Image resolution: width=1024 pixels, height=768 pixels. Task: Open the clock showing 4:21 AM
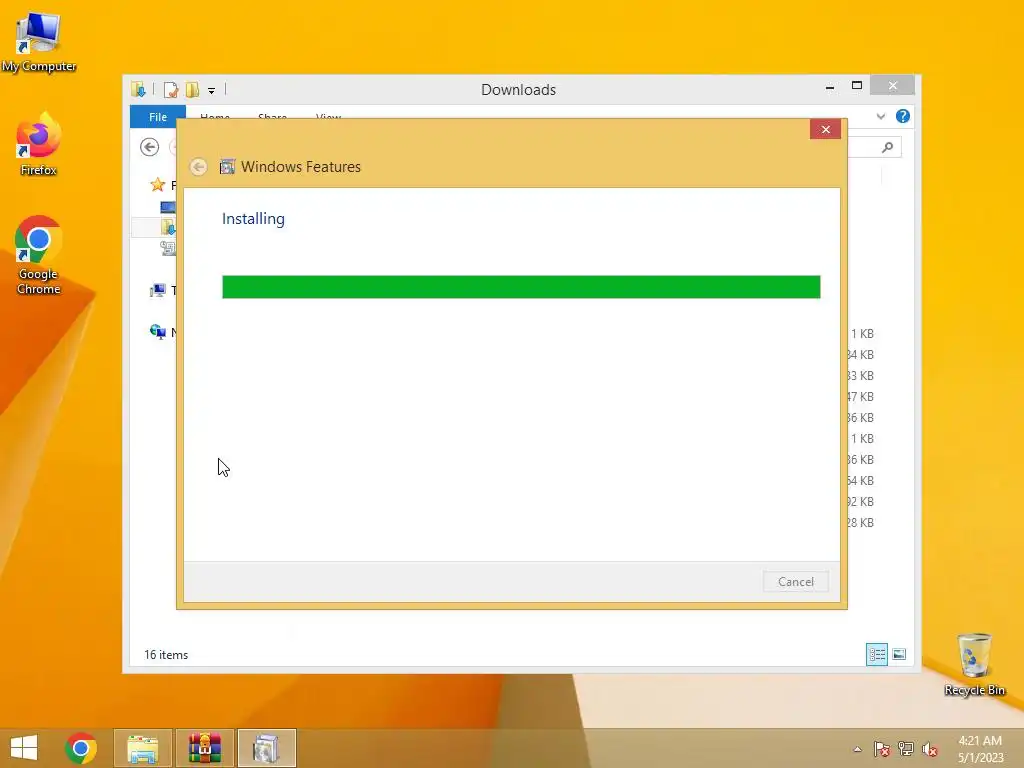pyautogui.click(x=980, y=748)
